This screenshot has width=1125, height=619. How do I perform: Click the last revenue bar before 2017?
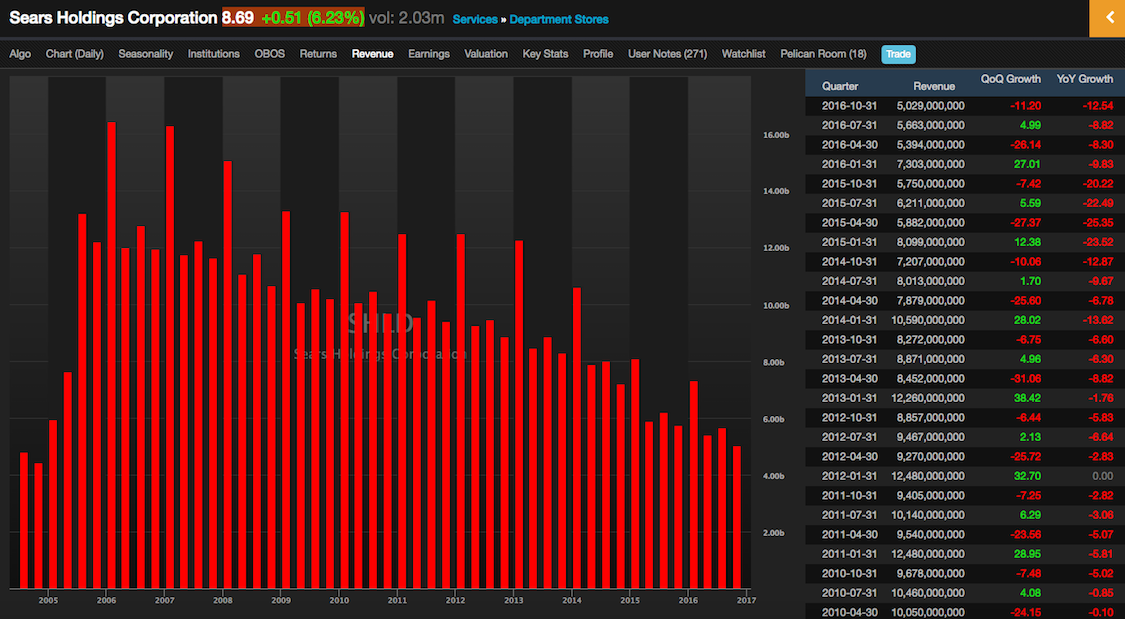pyautogui.click(x=737, y=517)
